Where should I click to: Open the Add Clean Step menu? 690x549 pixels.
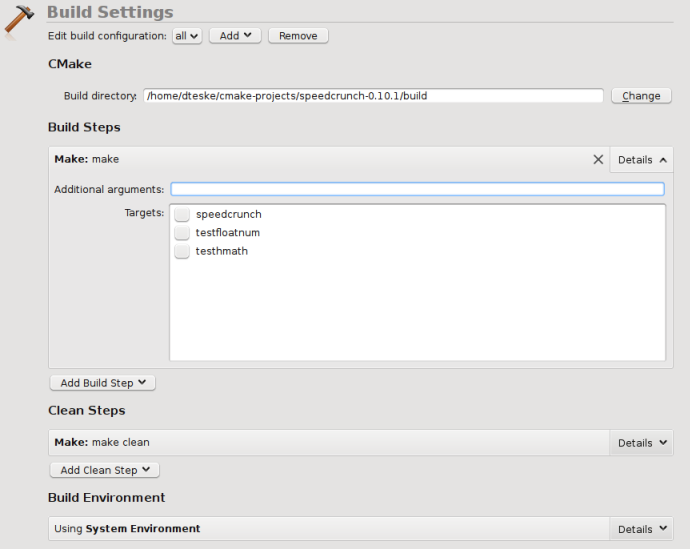104,470
